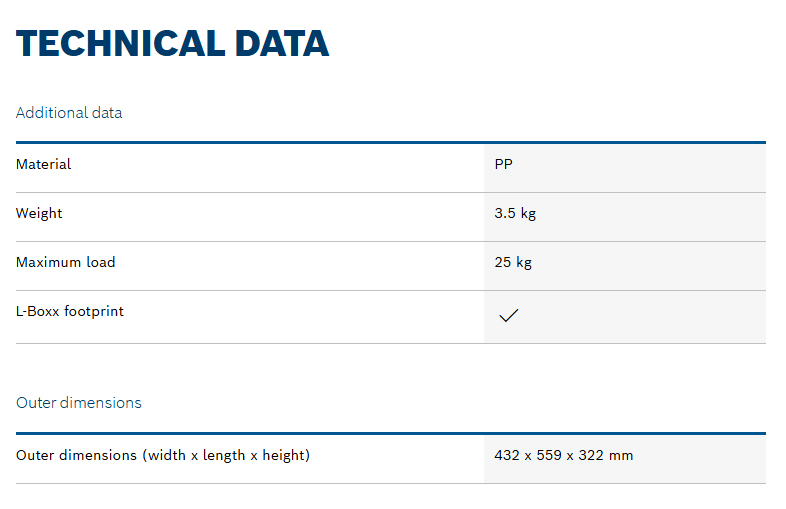Click the TECHNICAL DATA heading
786x509 pixels.
click(x=172, y=43)
